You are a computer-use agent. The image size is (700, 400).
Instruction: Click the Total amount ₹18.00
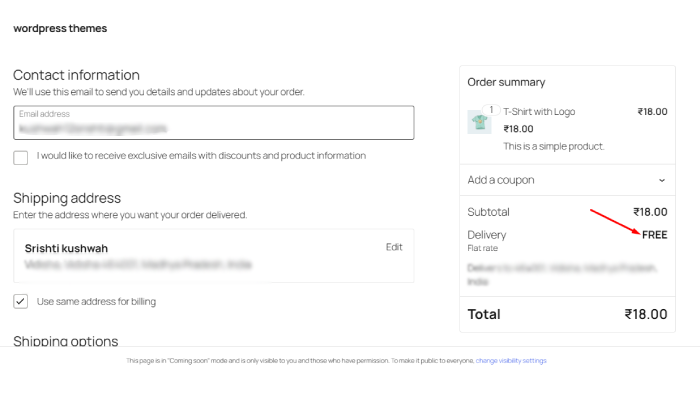pos(645,314)
